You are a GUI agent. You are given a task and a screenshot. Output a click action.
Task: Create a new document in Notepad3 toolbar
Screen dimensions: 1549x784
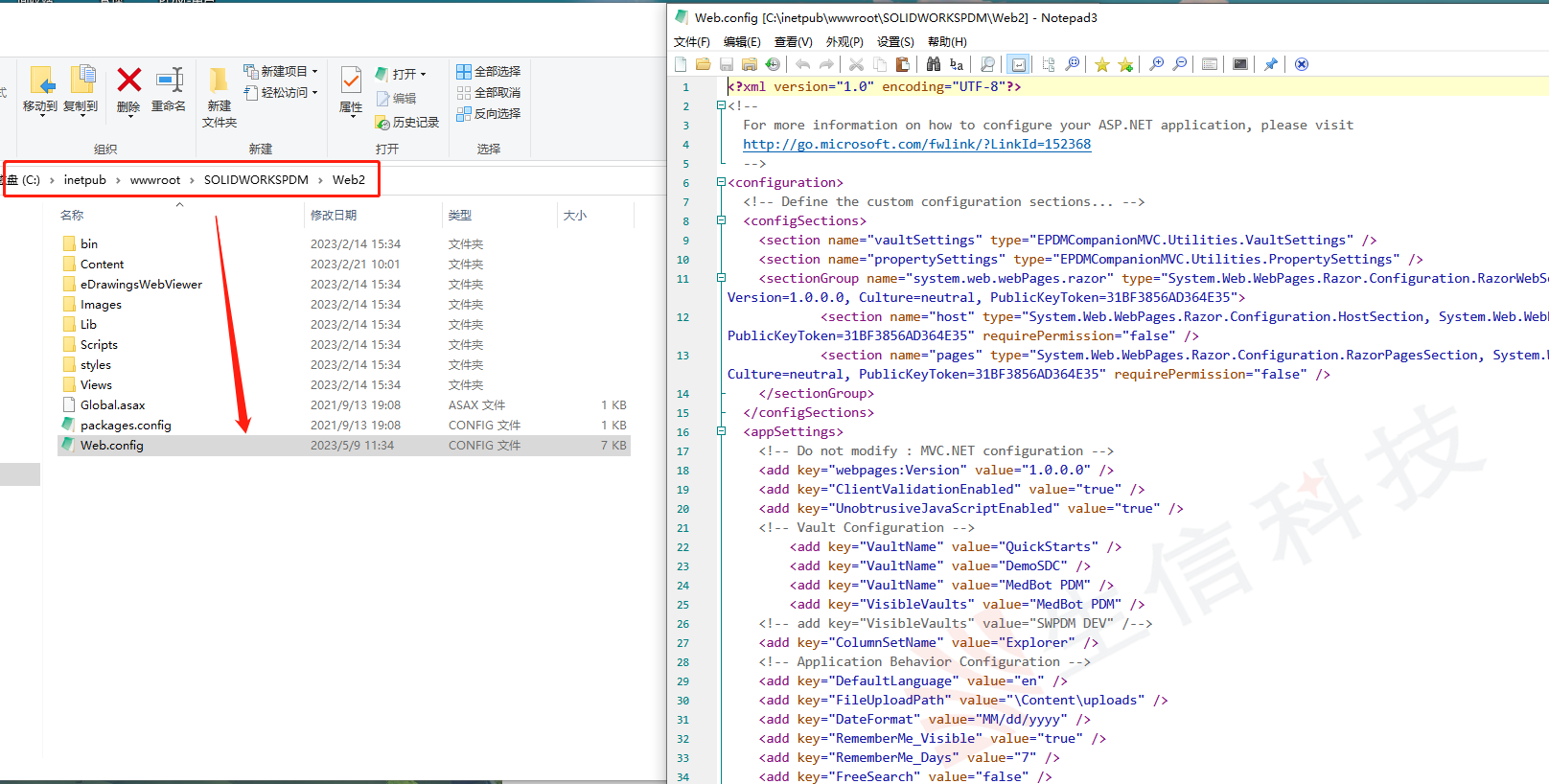pos(681,64)
